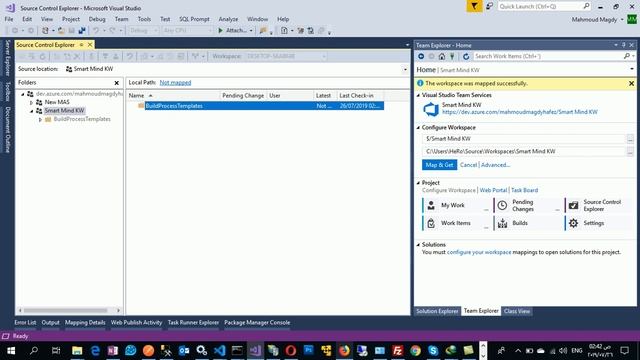The height and width of the screenshot is (360, 640).
Task: Open the Analyze menu
Action: pos(228,19)
